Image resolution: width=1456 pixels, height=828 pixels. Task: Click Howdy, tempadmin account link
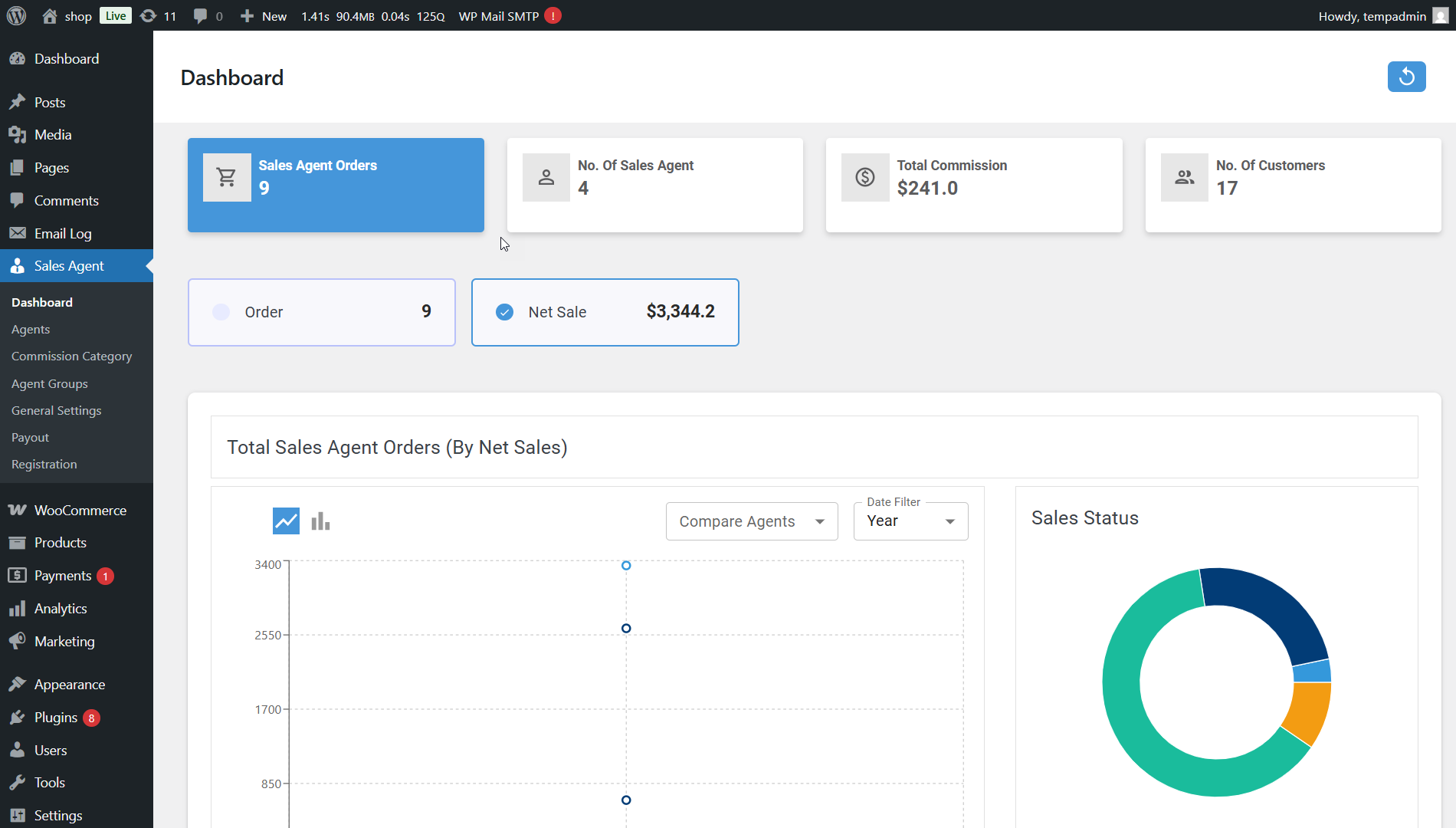(1372, 16)
